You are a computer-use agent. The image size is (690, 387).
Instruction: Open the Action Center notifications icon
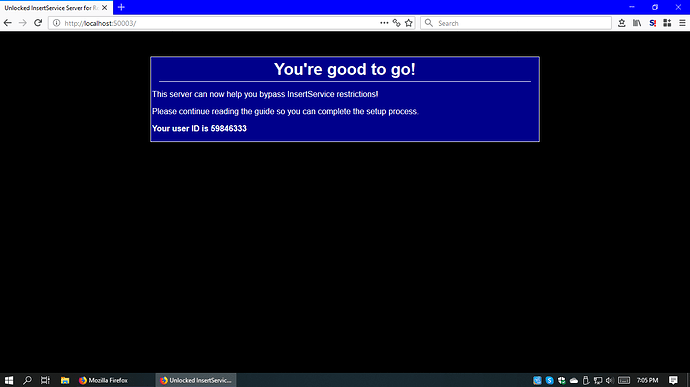click(673, 380)
